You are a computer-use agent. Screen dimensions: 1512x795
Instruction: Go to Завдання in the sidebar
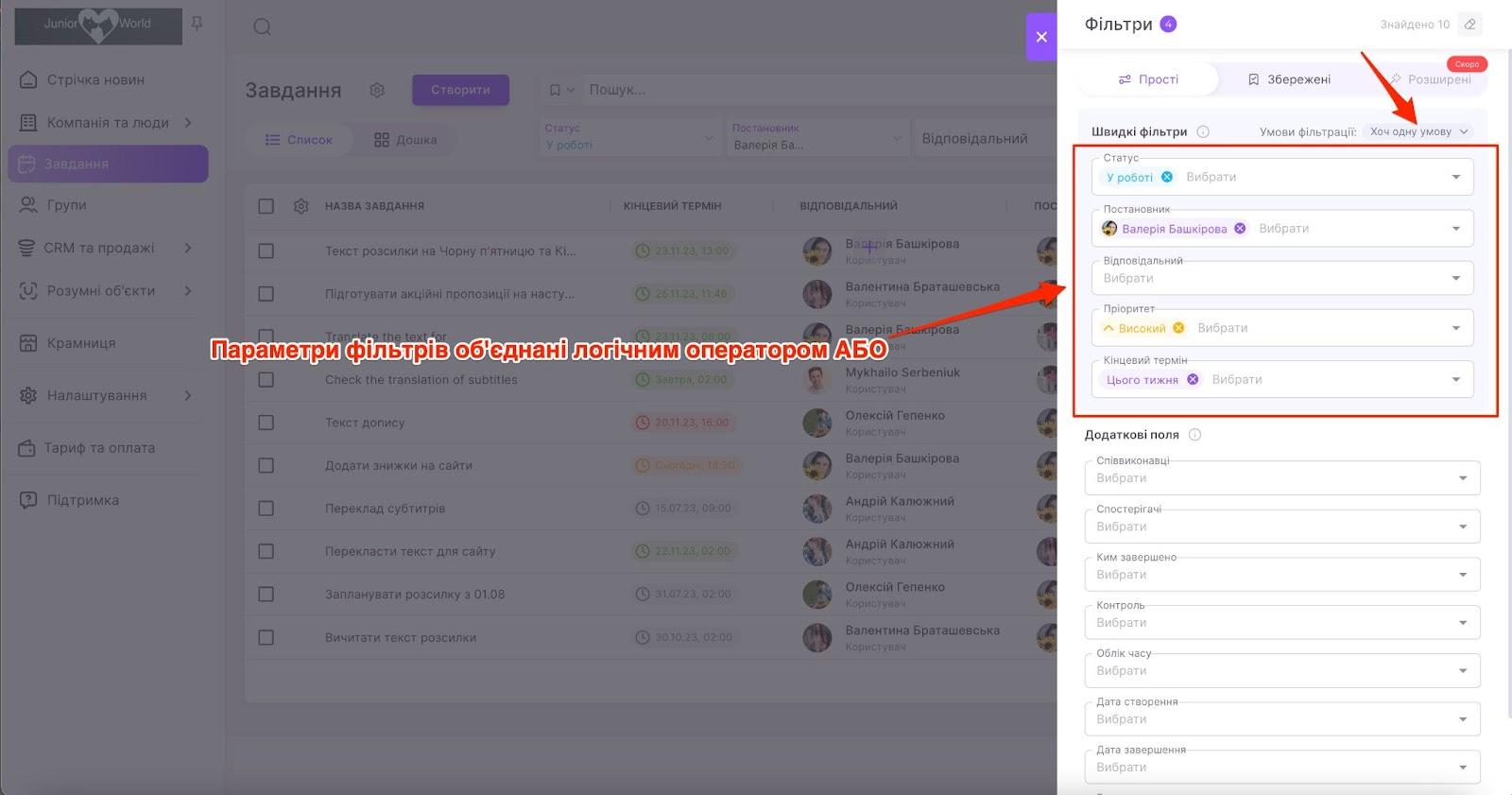point(108,164)
